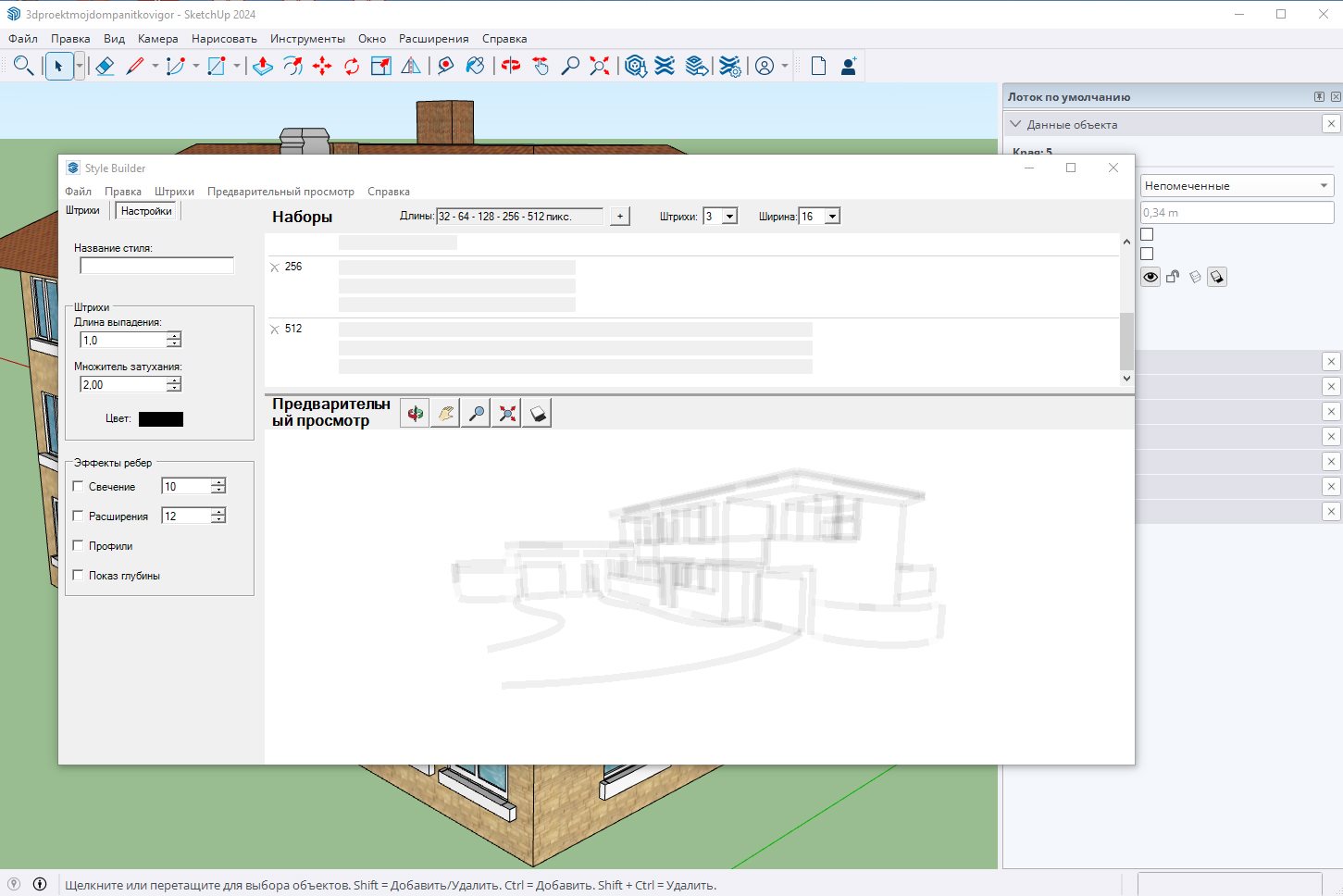The height and width of the screenshot is (896, 1343).
Task: Open the Расширения menu
Action: pos(433,39)
